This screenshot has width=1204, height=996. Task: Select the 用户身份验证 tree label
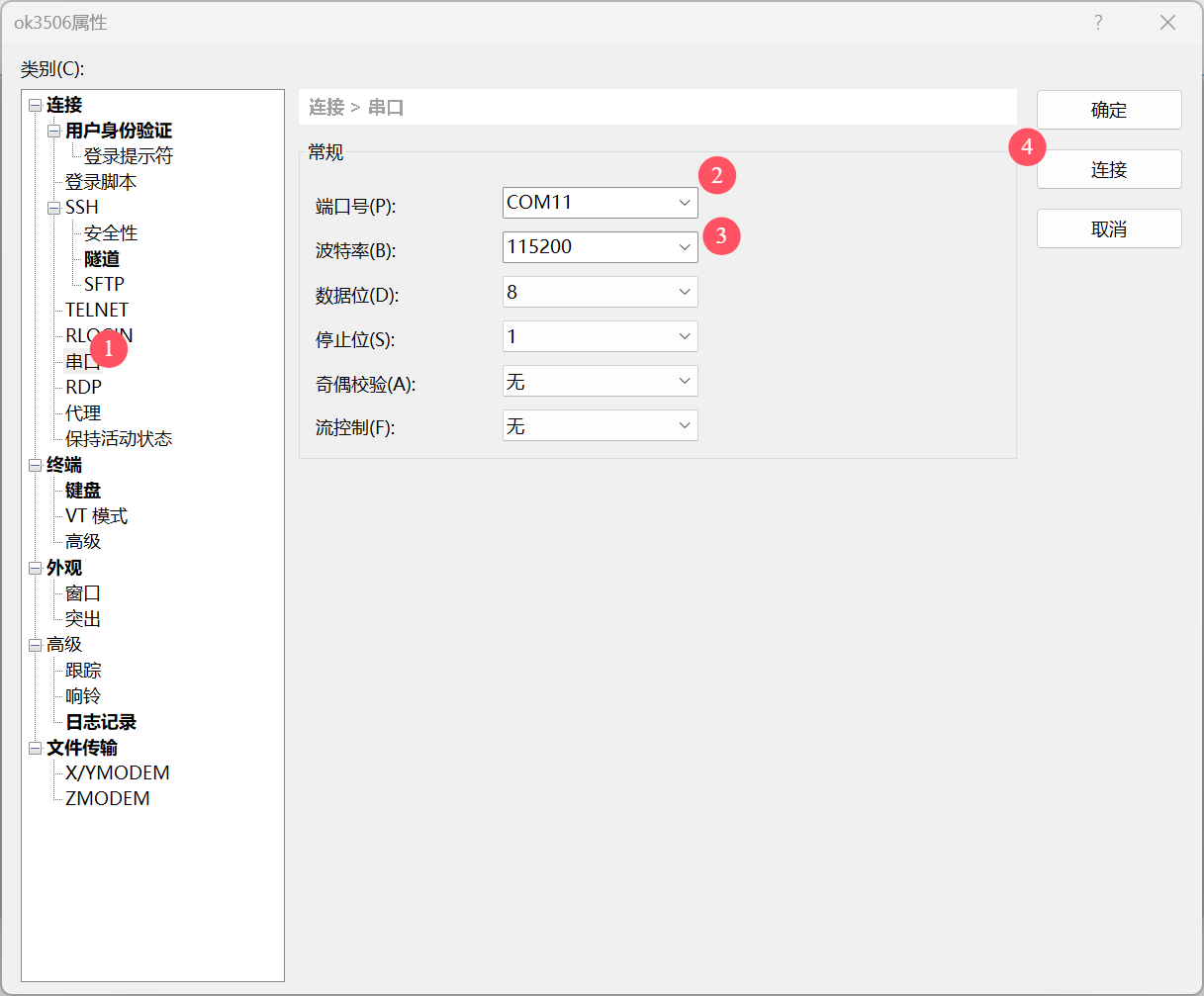pos(119,131)
